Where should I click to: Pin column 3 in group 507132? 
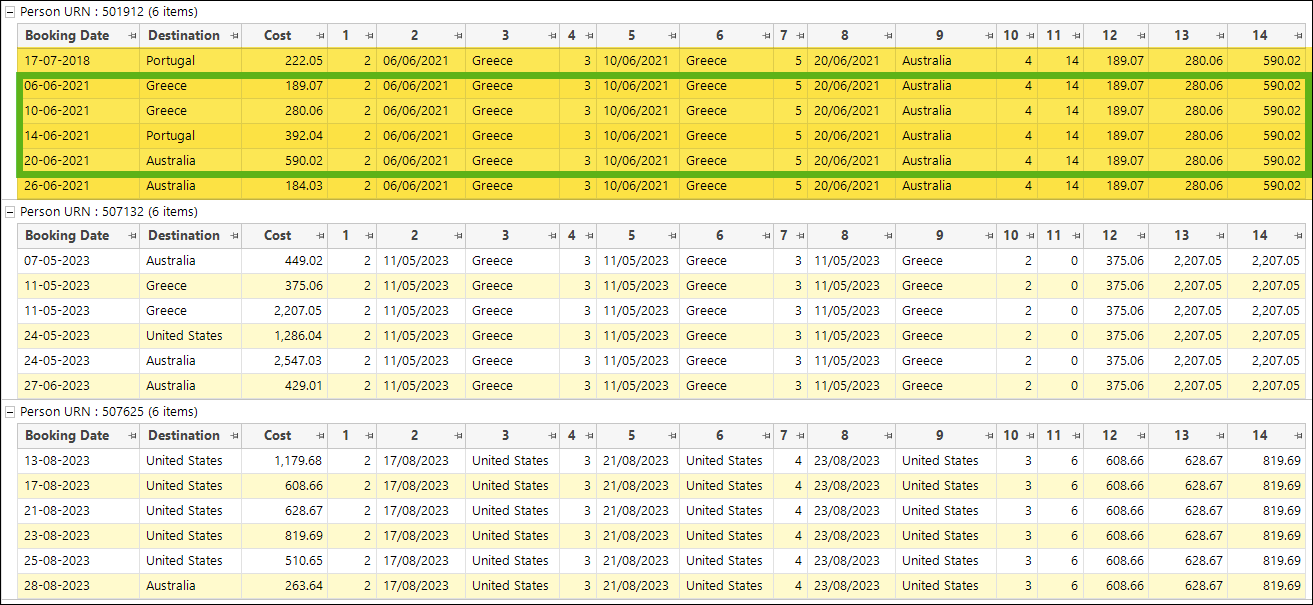tap(551, 236)
